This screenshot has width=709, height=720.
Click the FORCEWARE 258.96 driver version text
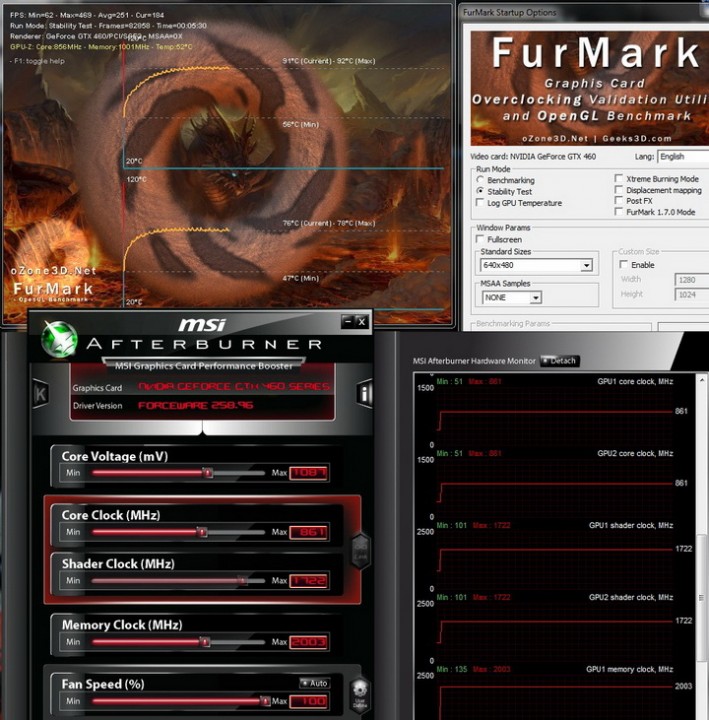[196, 405]
